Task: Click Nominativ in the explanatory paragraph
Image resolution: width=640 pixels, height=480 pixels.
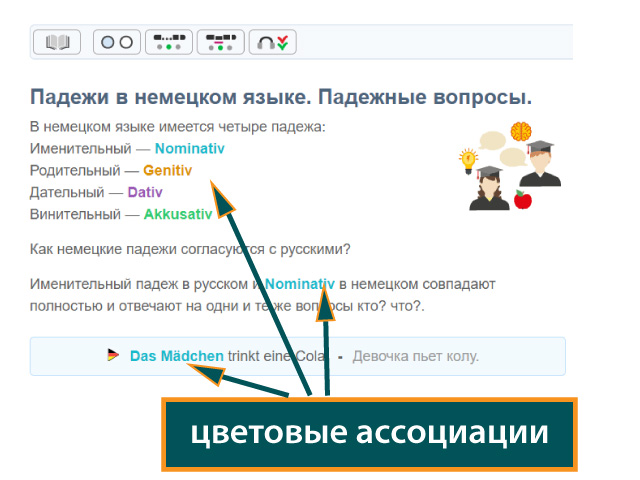Action: click(x=299, y=284)
